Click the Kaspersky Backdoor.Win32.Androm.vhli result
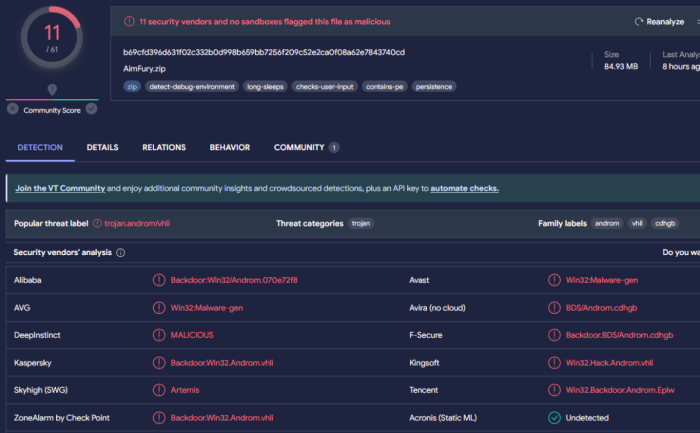Viewport: 700px width, 433px height. [222, 363]
